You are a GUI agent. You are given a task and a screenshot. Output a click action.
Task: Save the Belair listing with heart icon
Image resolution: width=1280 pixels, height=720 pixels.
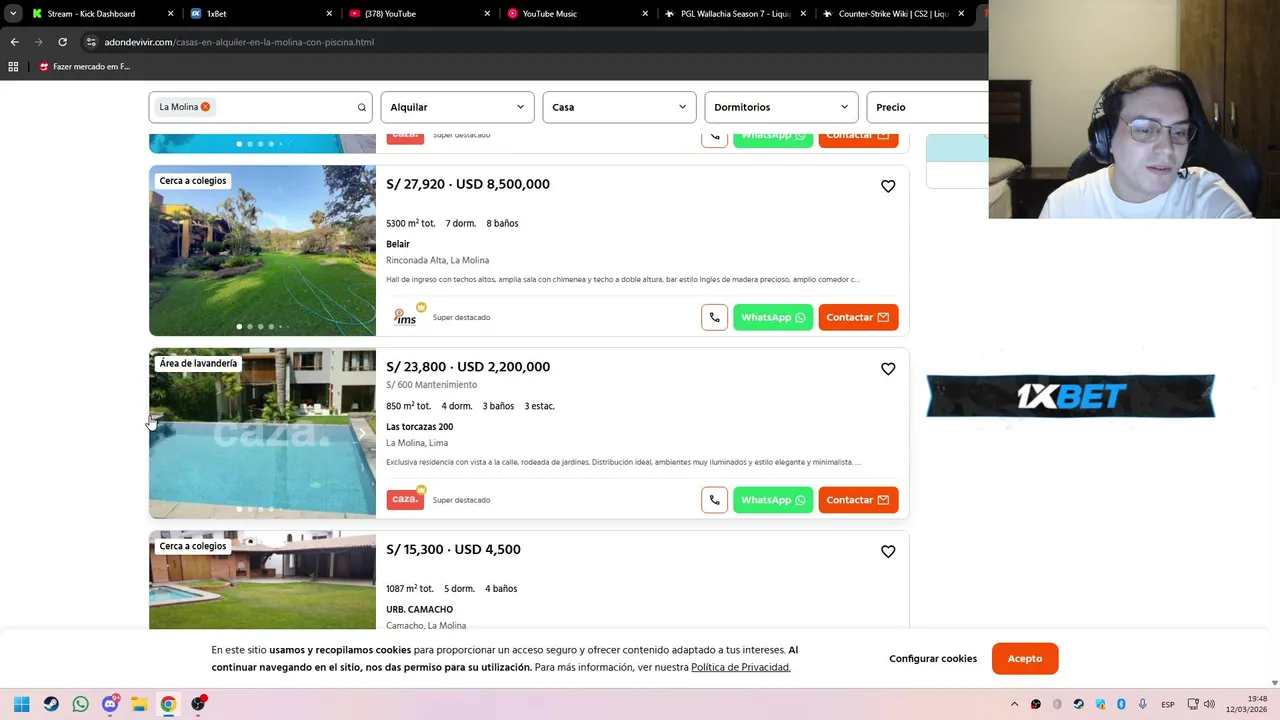pos(888,186)
